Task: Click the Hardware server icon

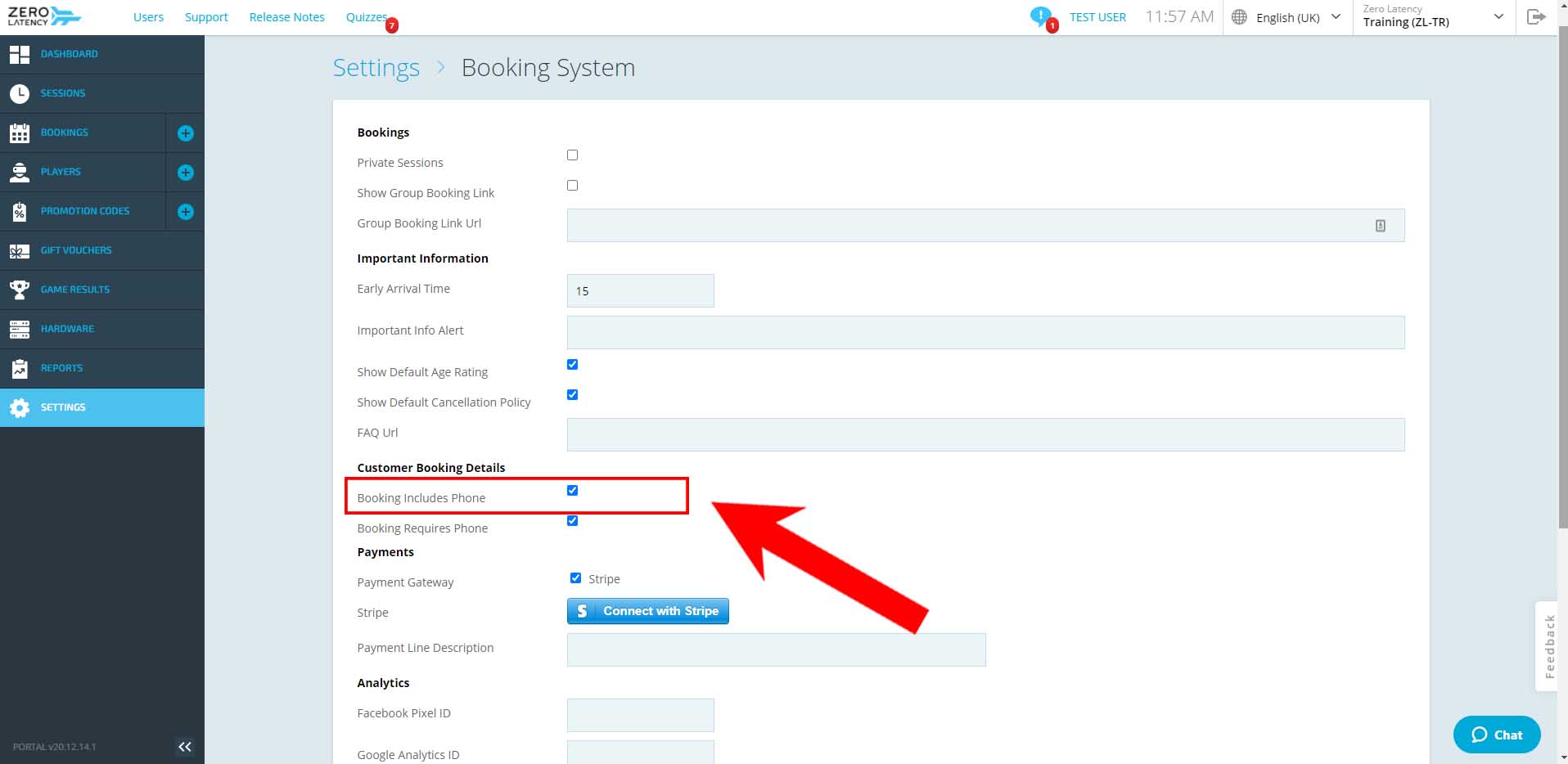Action: coord(20,329)
